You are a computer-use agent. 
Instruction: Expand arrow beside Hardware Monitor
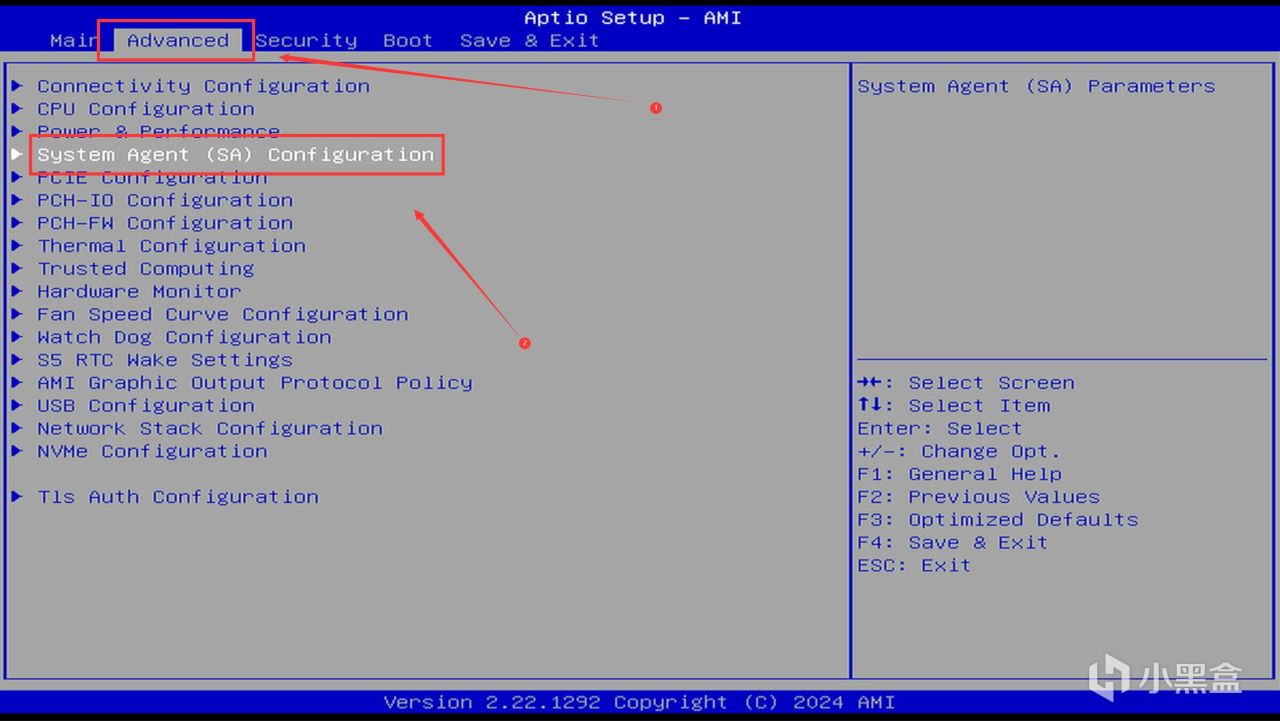(17, 292)
